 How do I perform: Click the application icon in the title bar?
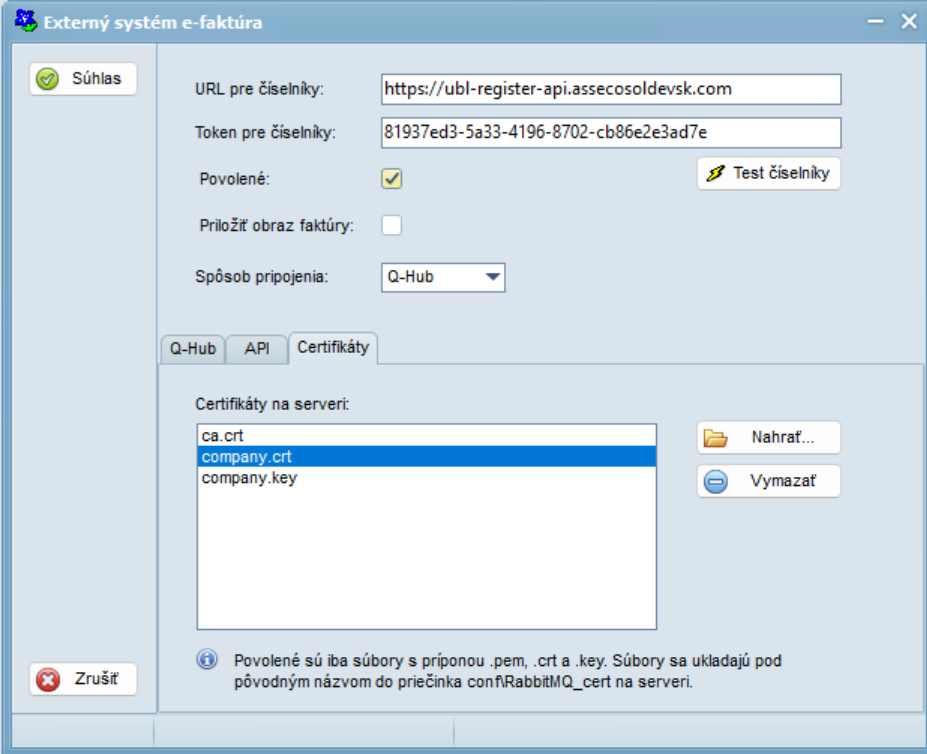(25, 21)
